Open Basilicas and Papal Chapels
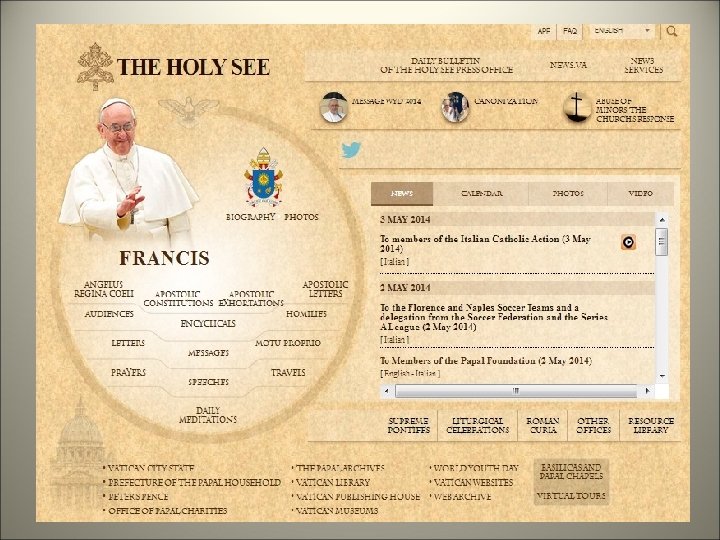720x540 pixels. click(571, 472)
